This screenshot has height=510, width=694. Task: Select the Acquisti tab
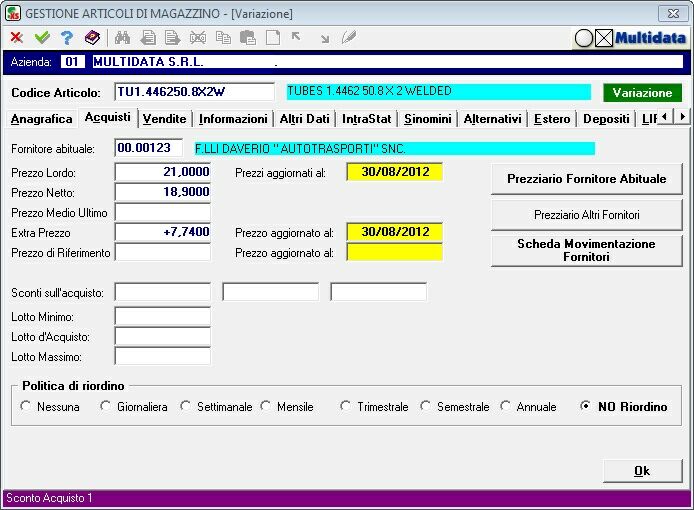[x=108, y=118]
